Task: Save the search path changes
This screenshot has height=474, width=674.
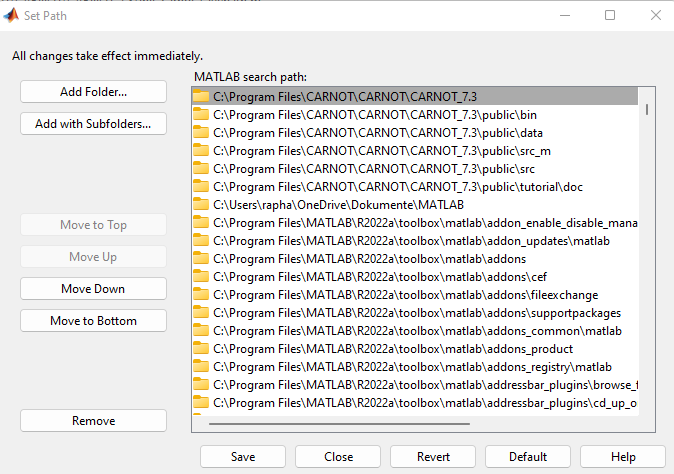Action: (x=242, y=457)
